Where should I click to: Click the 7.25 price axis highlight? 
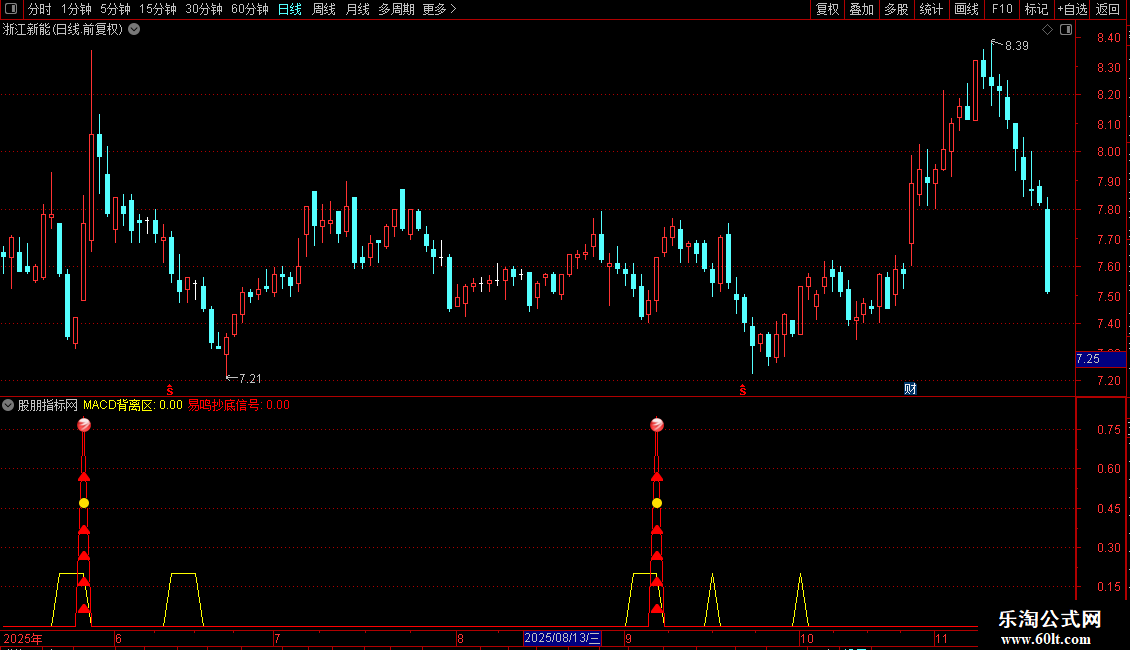click(1100, 359)
